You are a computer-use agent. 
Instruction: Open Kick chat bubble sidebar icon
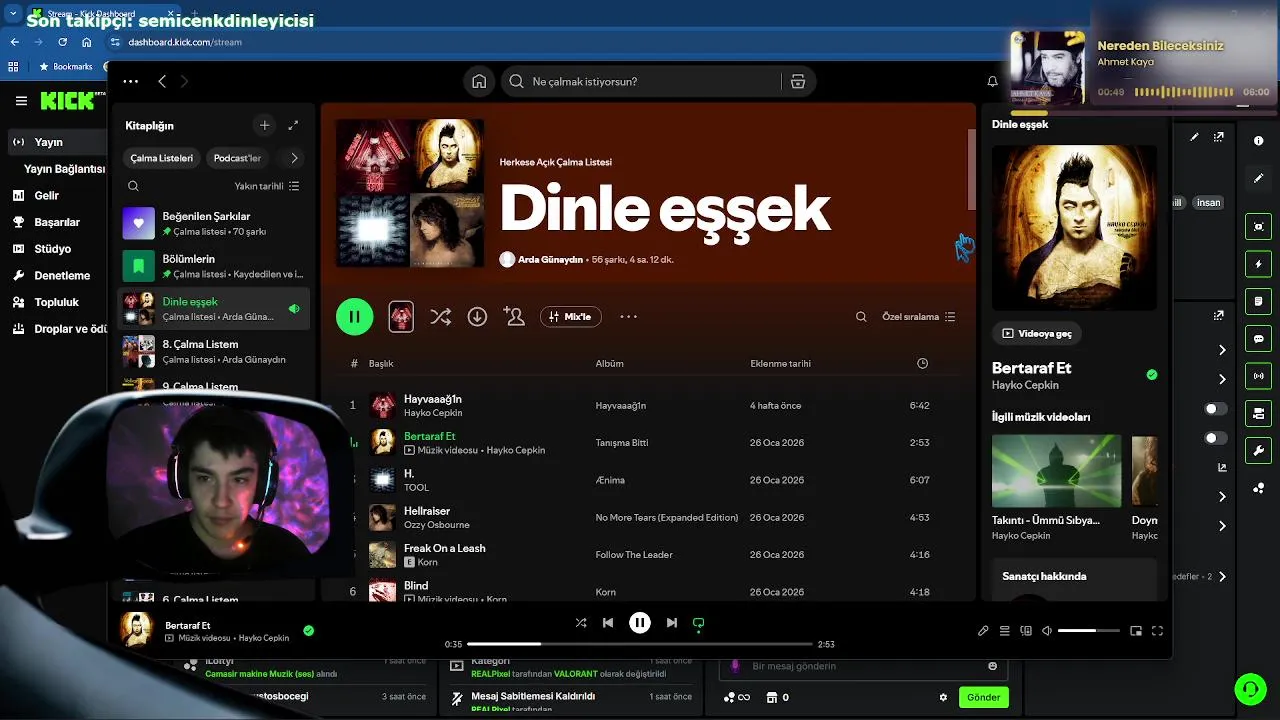click(x=1258, y=338)
